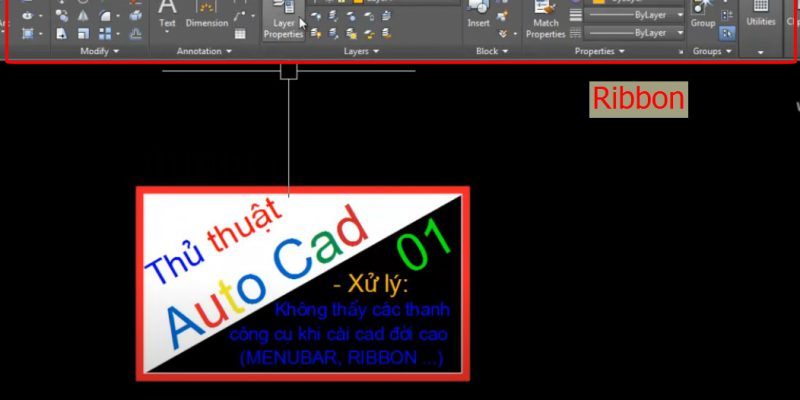Click the Group button
Image resolution: width=800 pixels, height=400 pixels.
pos(703,14)
